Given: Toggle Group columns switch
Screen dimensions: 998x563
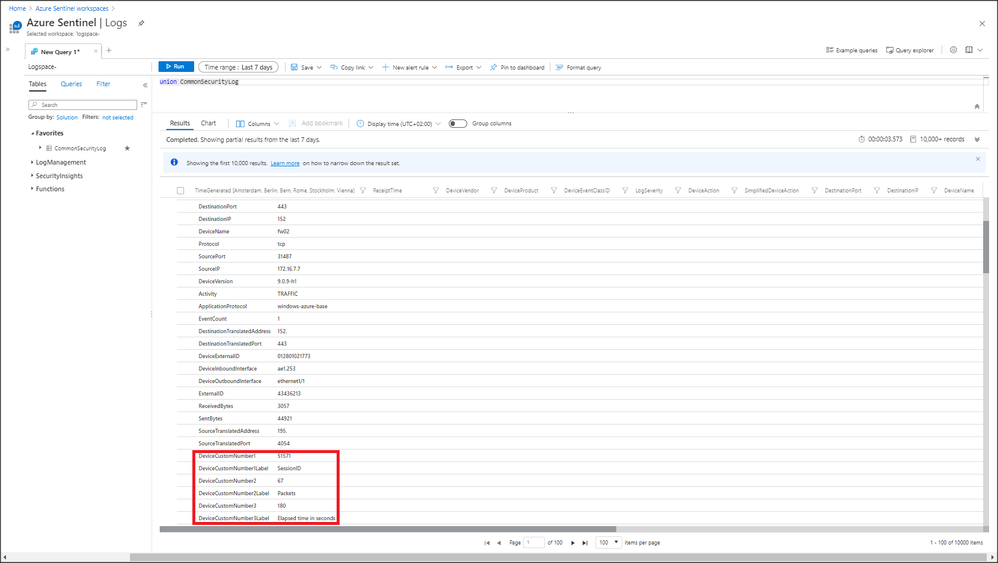Looking at the screenshot, I should pos(457,124).
